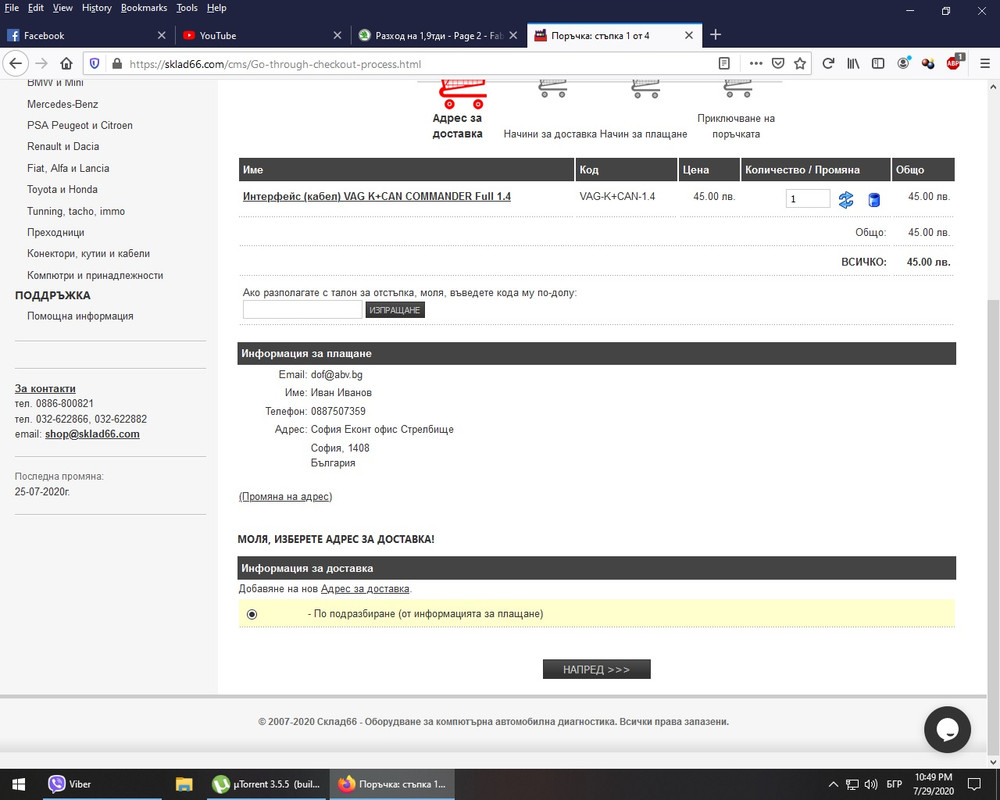The image size is (1000, 800).
Task: Open the History menu
Action: (x=96, y=8)
